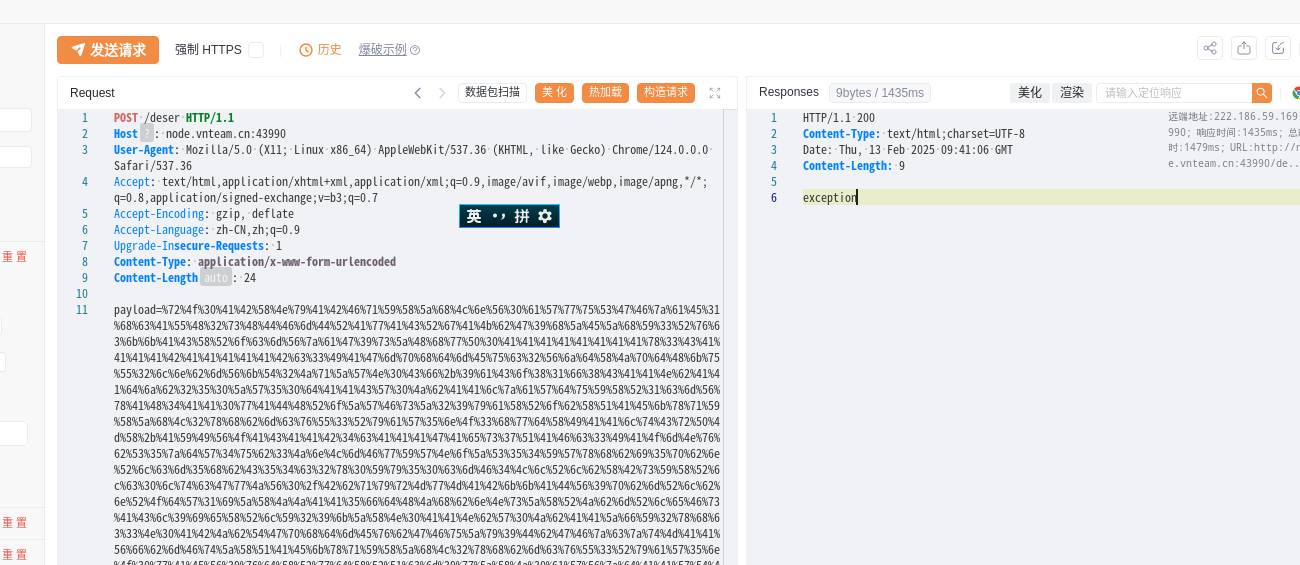Go to previous request with left chevron
The height and width of the screenshot is (565, 1300).
click(418, 93)
